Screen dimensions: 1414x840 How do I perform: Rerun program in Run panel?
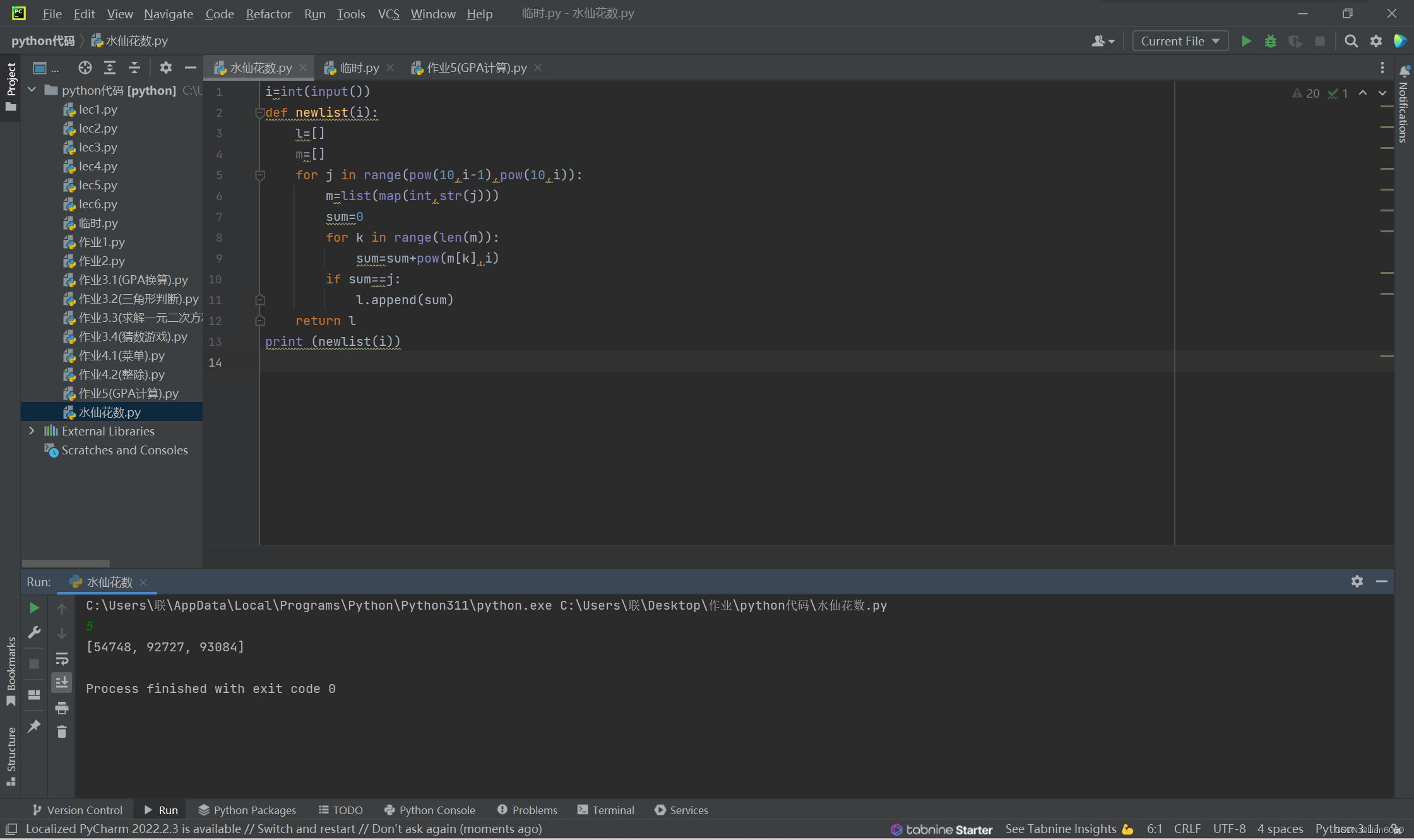point(35,608)
